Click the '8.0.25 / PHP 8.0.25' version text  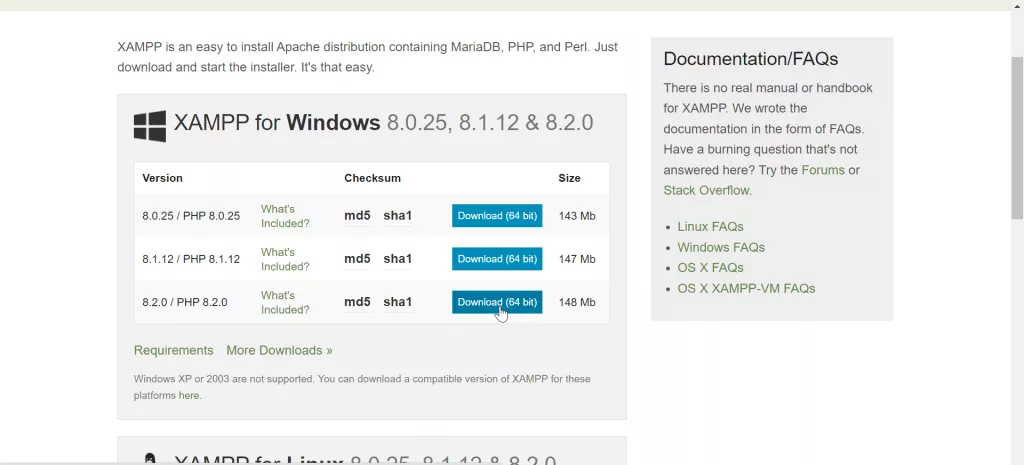(x=191, y=216)
